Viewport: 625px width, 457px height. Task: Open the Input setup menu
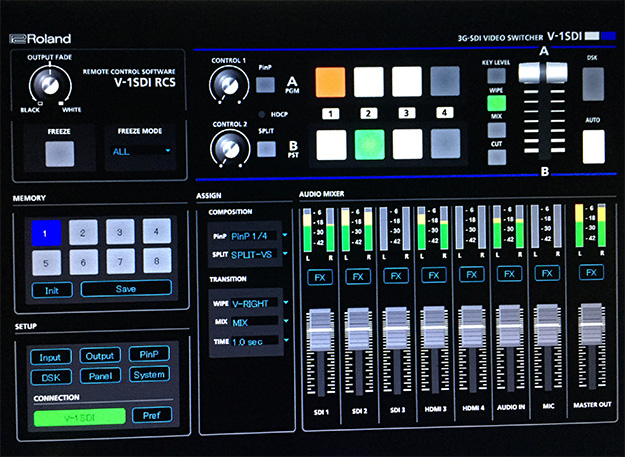point(51,357)
